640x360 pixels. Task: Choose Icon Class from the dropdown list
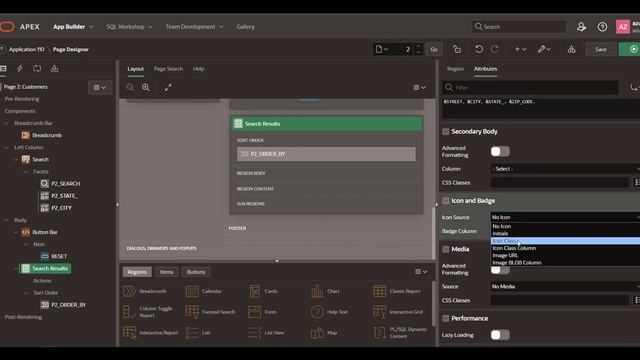point(565,241)
